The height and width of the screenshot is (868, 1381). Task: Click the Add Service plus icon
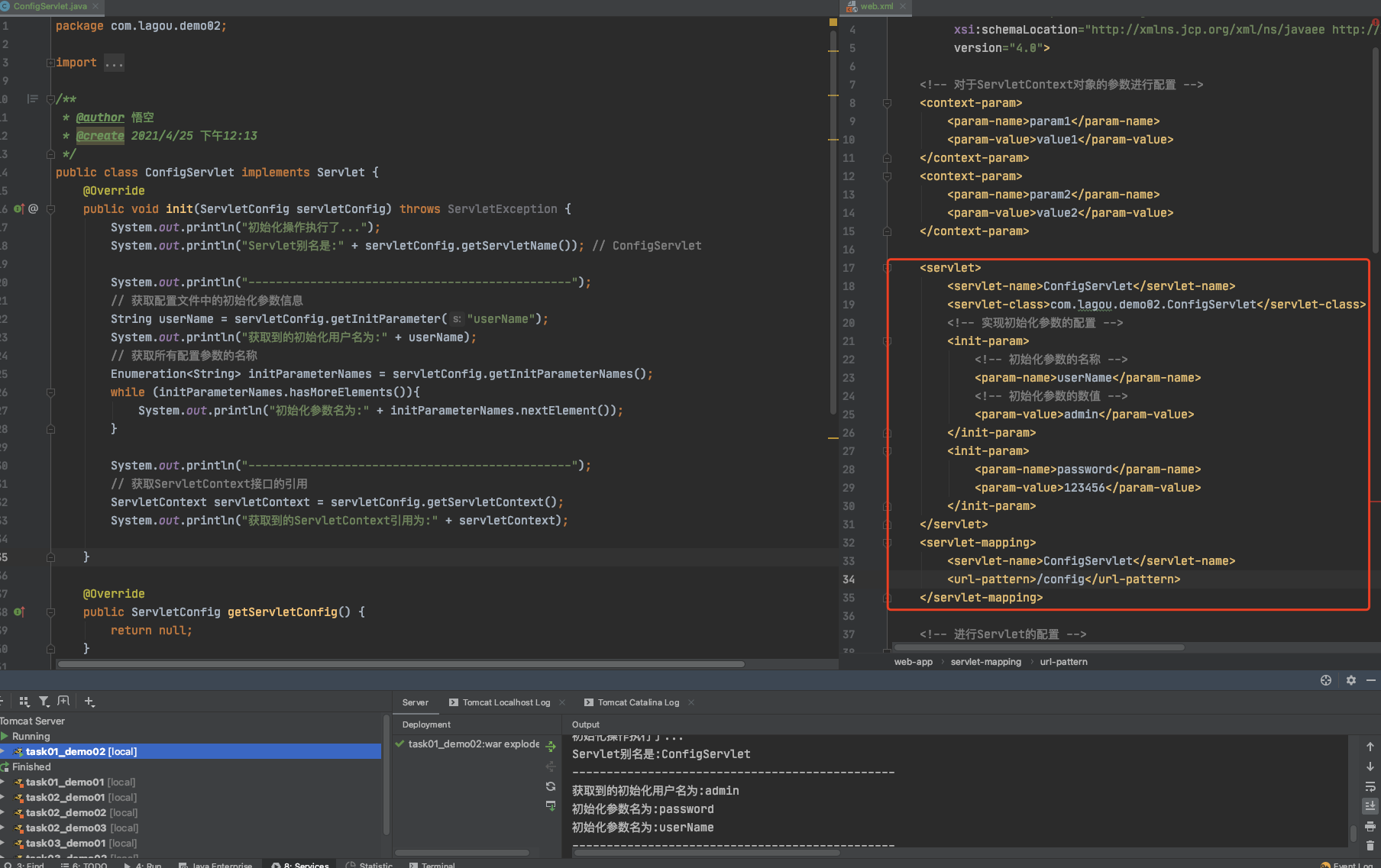89,701
